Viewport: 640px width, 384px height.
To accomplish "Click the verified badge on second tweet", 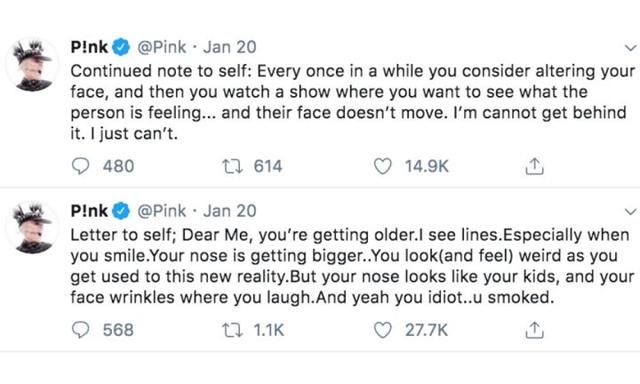I will pyautogui.click(x=121, y=211).
